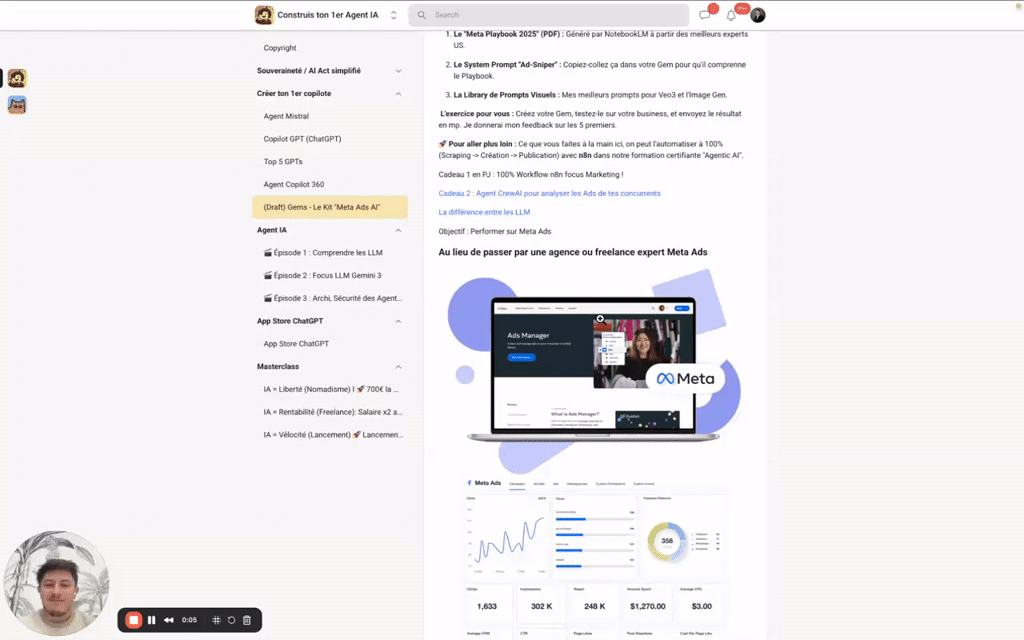Click inside the top search bar
1024x640 pixels.
tap(548, 14)
